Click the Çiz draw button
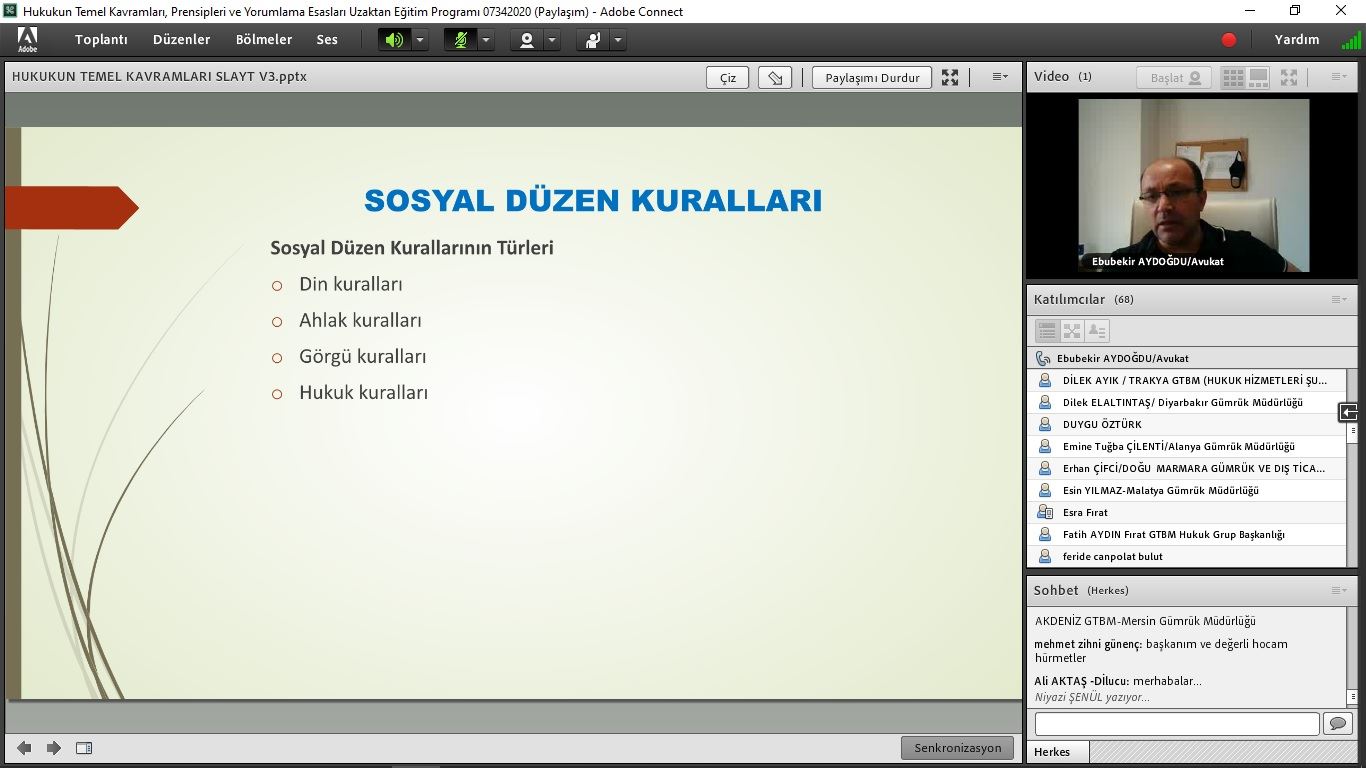The image size is (1366, 768). [x=728, y=78]
